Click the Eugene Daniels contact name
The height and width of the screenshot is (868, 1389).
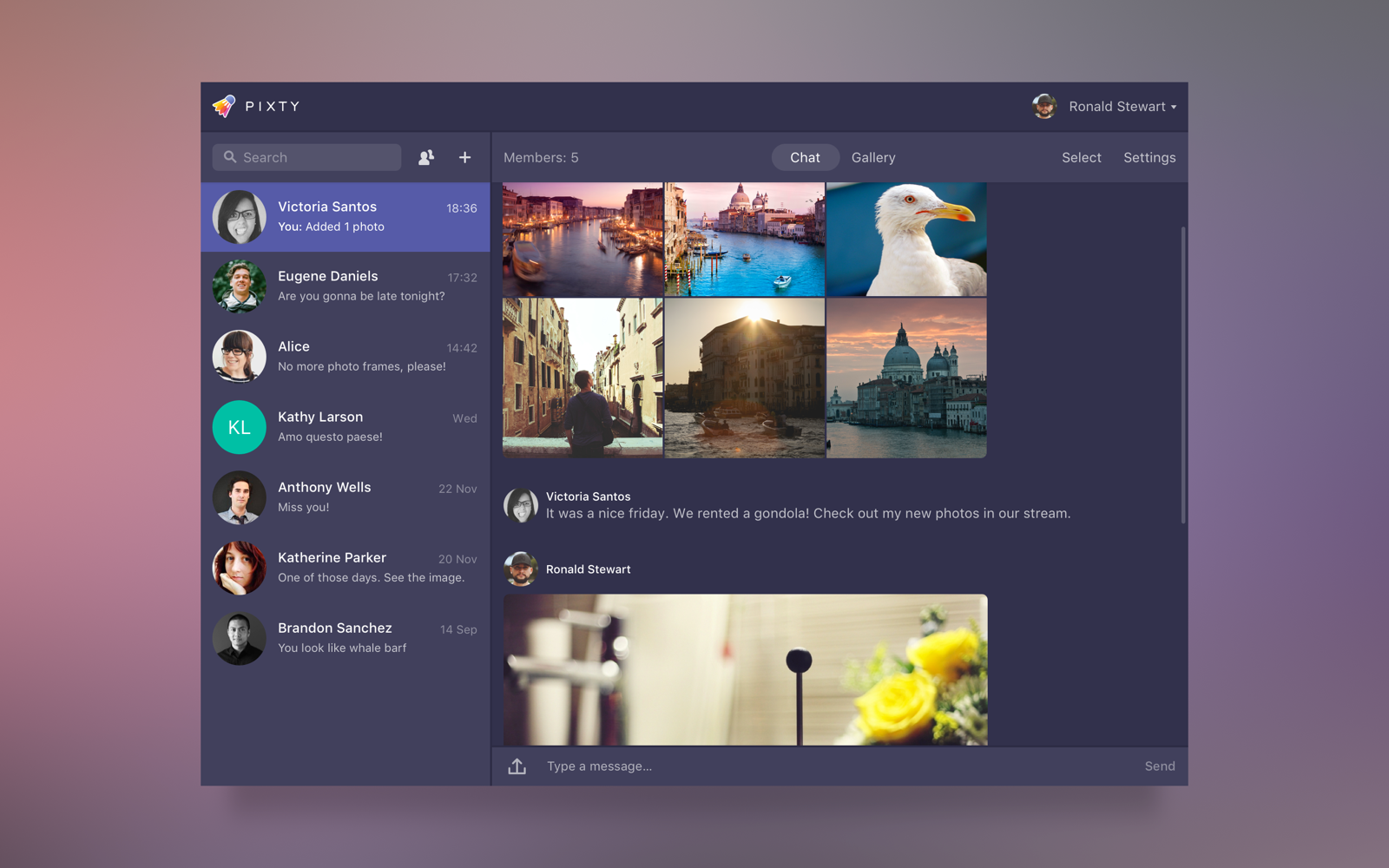click(x=328, y=276)
